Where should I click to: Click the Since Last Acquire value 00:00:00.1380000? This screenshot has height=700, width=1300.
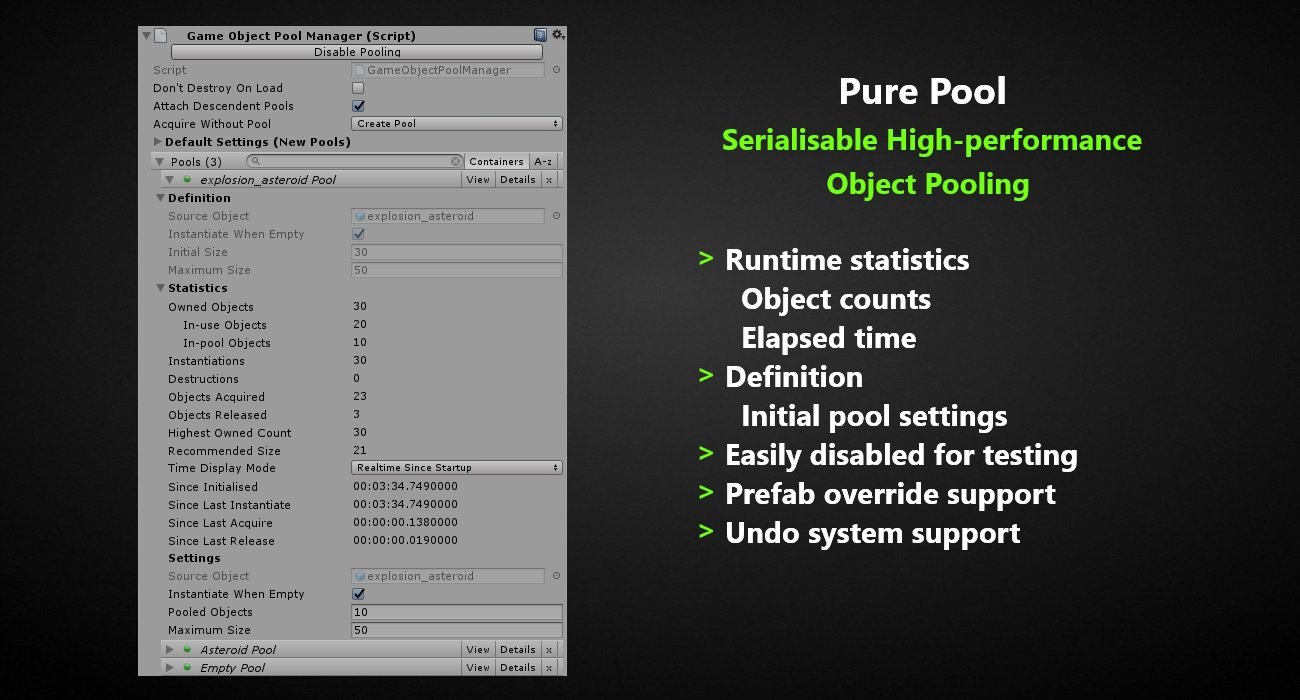pyautogui.click(x=405, y=523)
